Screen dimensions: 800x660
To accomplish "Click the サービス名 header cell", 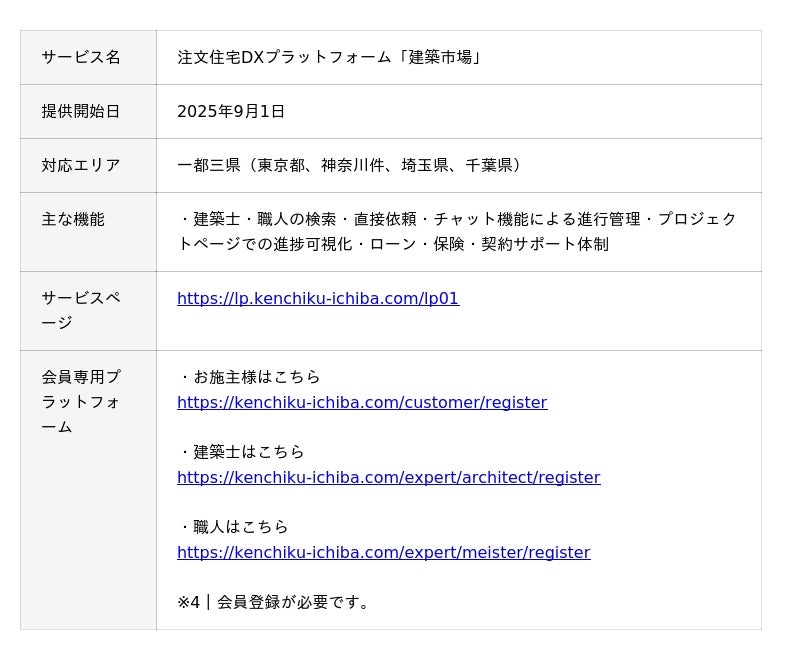I will click(81, 57).
